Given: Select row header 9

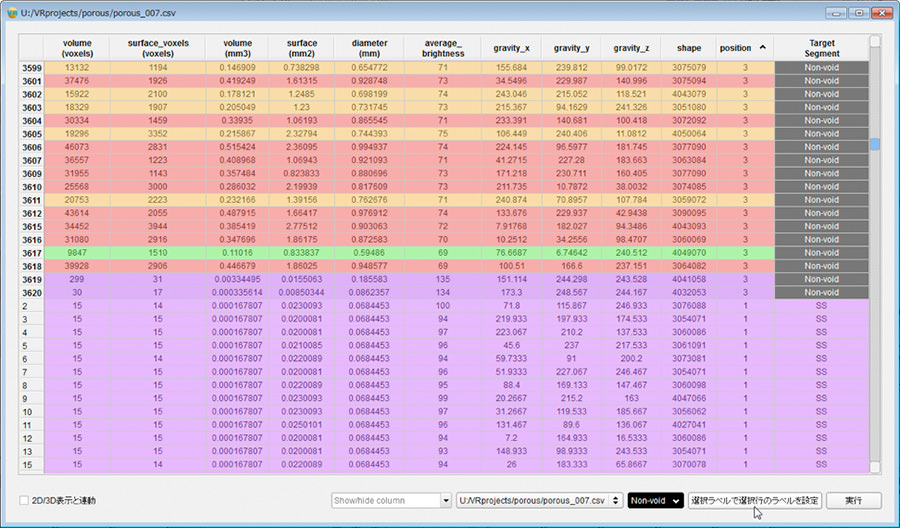Looking at the screenshot, I should (32, 398).
